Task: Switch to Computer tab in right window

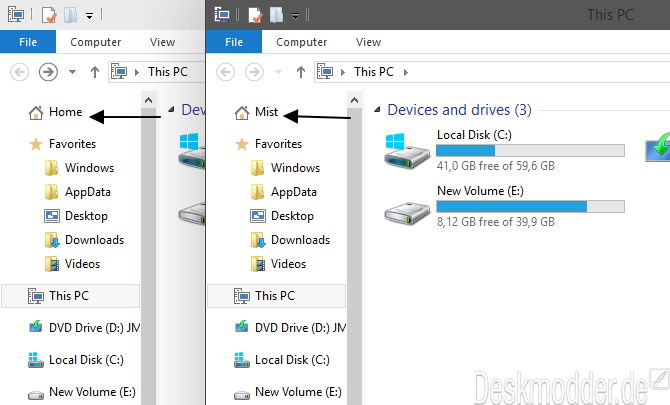Action: coord(302,42)
